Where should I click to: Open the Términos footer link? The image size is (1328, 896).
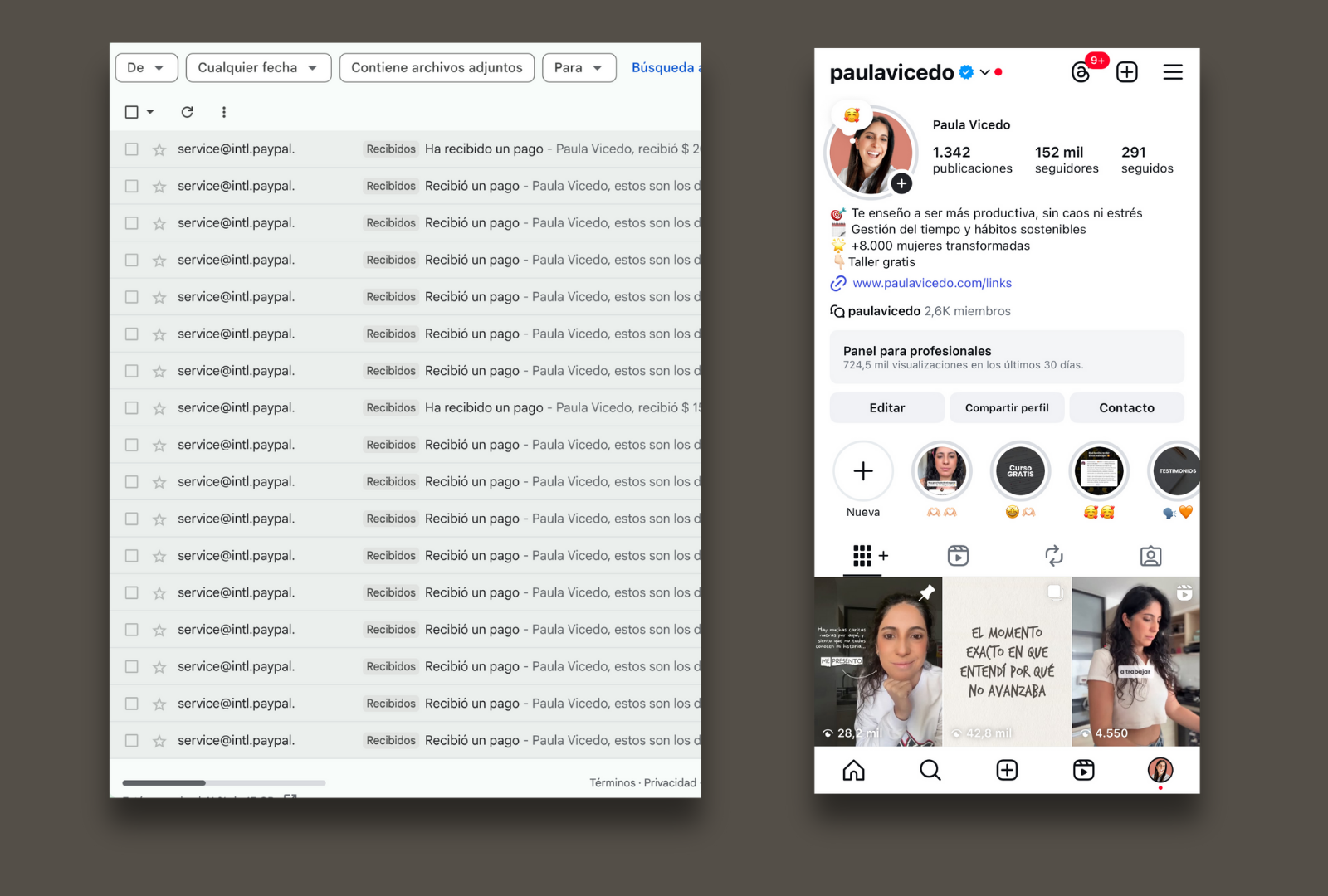tap(613, 783)
